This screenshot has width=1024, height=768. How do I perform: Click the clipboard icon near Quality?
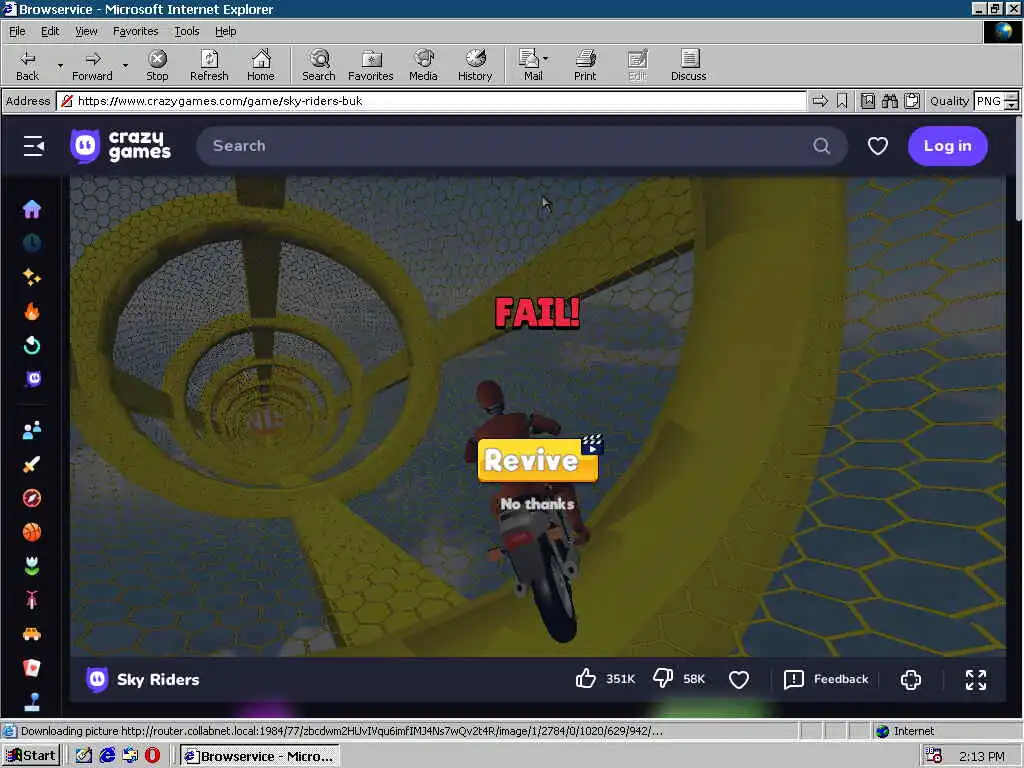click(912, 101)
